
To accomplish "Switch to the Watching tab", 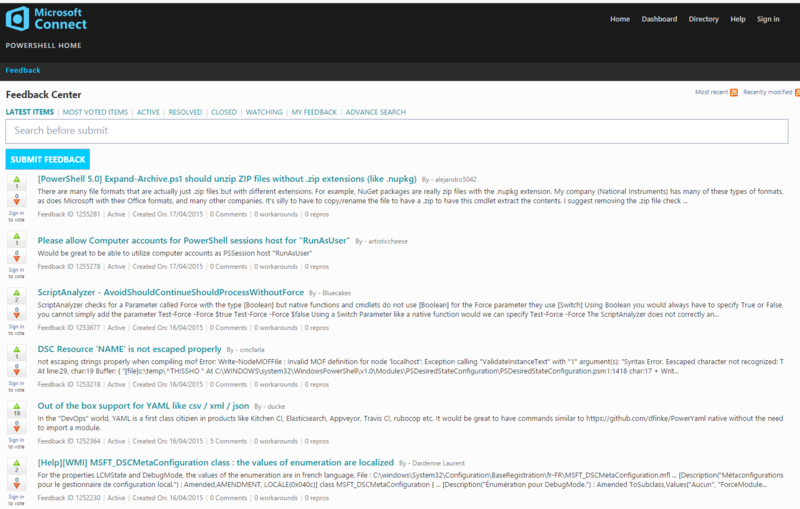I will click(264, 112).
